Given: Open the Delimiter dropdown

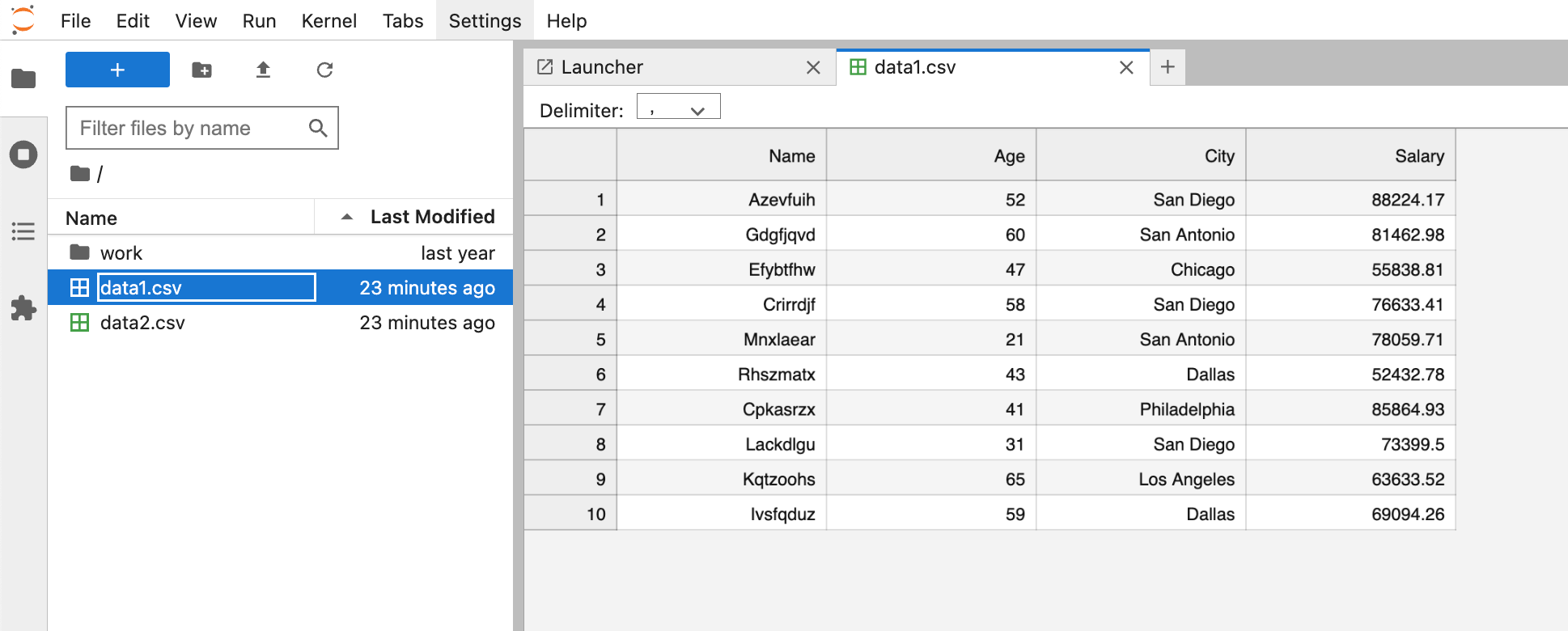Looking at the screenshot, I should 678,108.
